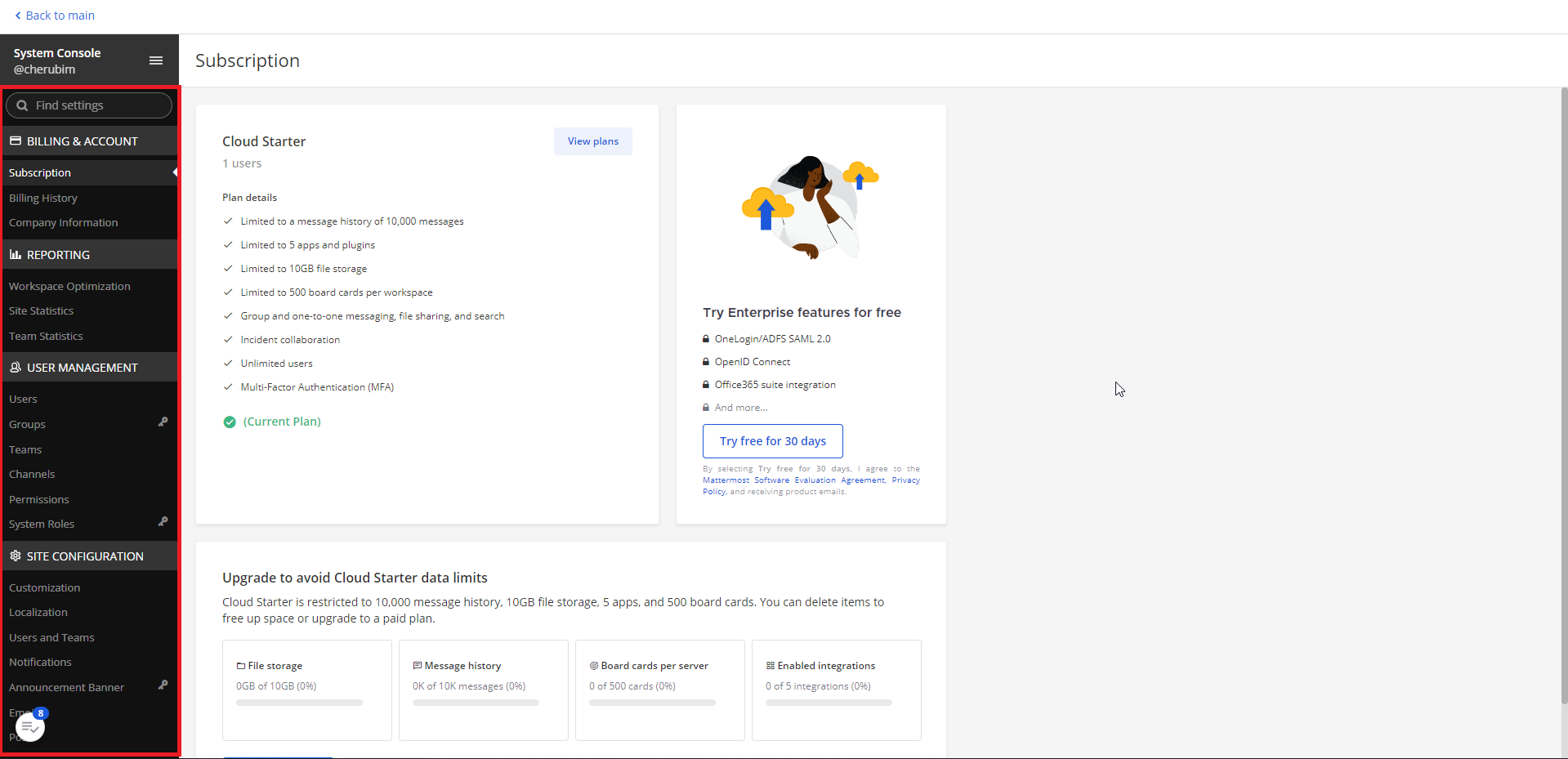Viewport: 1568px width, 759px height.
Task: Open the System Console hamburger menu
Action: [x=156, y=60]
